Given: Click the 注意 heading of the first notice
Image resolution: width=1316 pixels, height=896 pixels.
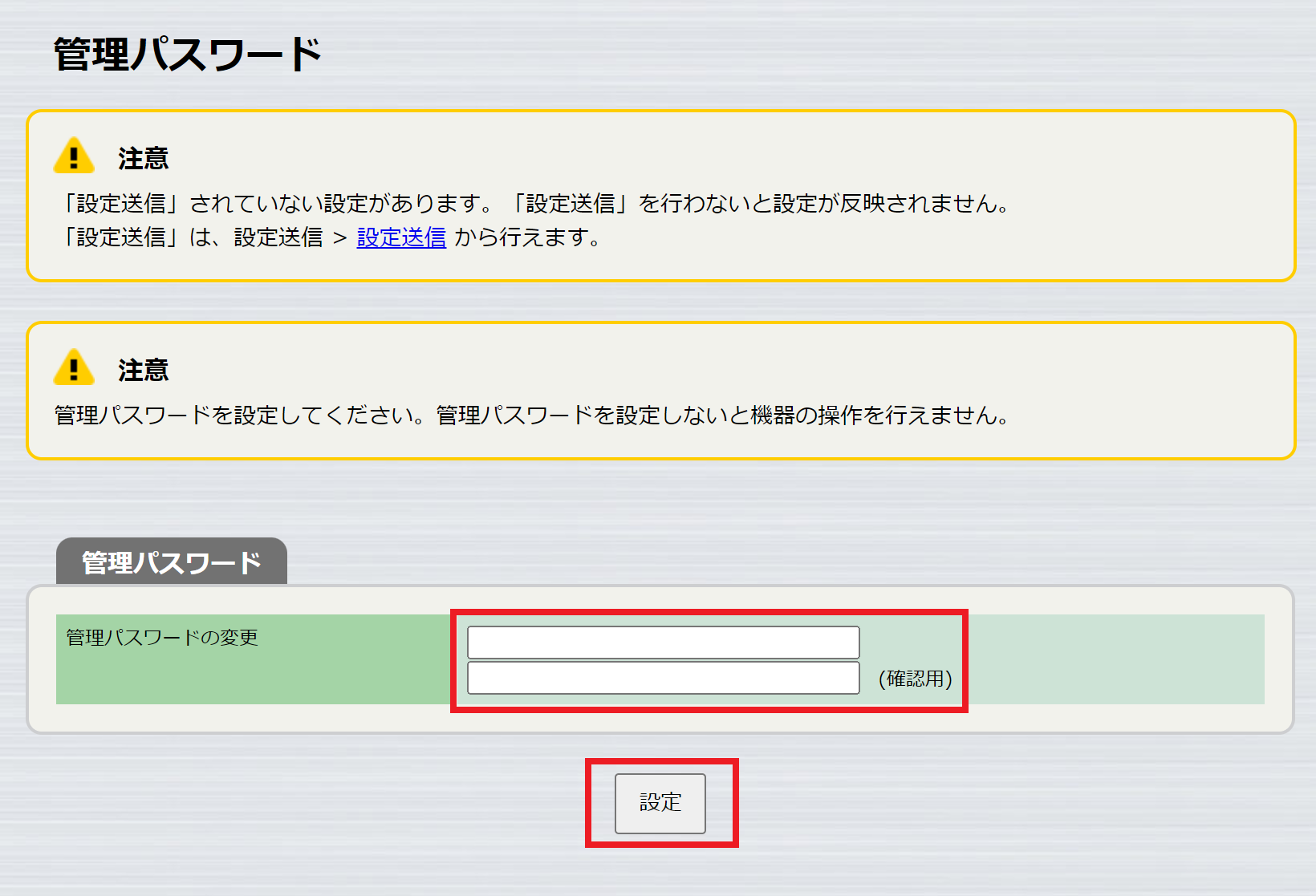Looking at the screenshot, I should [144, 159].
